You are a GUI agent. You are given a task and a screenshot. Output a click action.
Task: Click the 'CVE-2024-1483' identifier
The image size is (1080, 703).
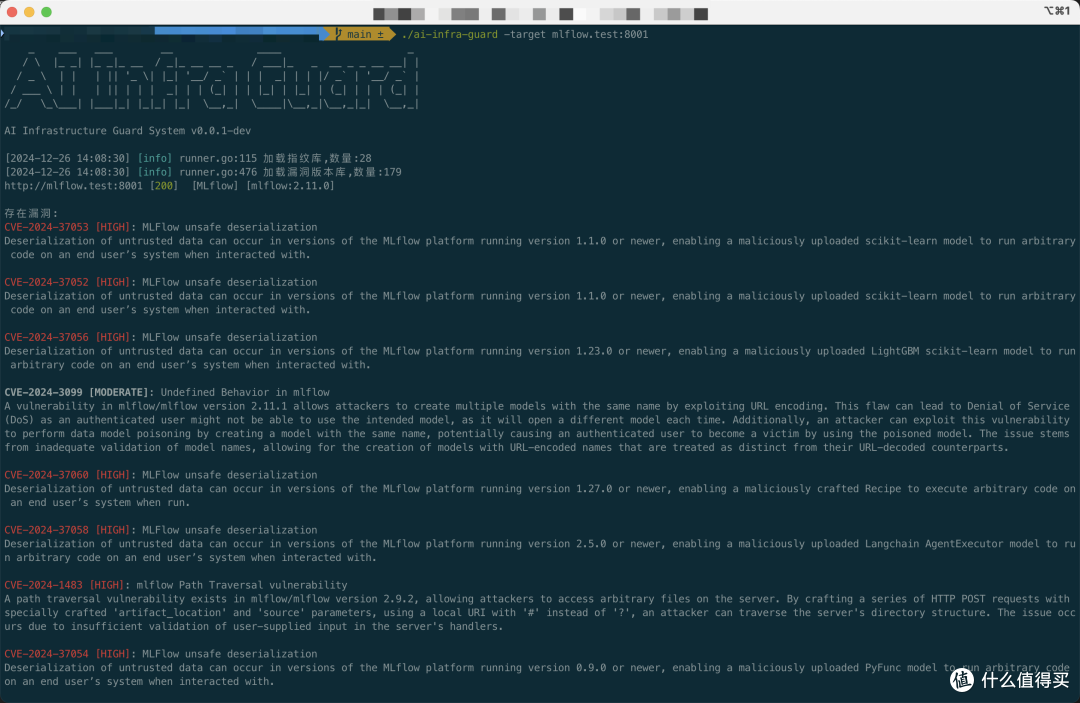tap(43, 585)
